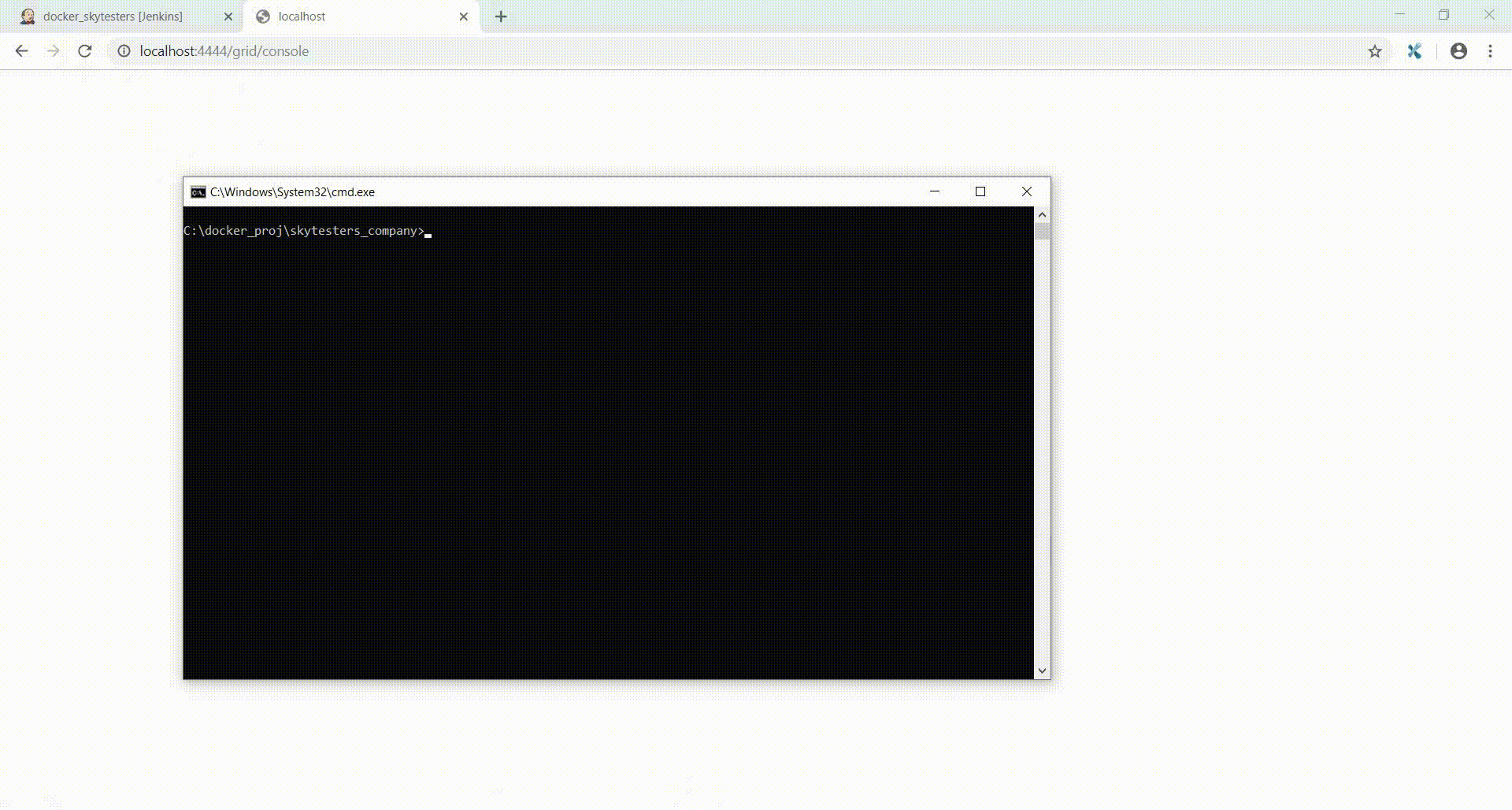Click the command prompt path text
This screenshot has width=1512, height=810.
coord(304,231)
